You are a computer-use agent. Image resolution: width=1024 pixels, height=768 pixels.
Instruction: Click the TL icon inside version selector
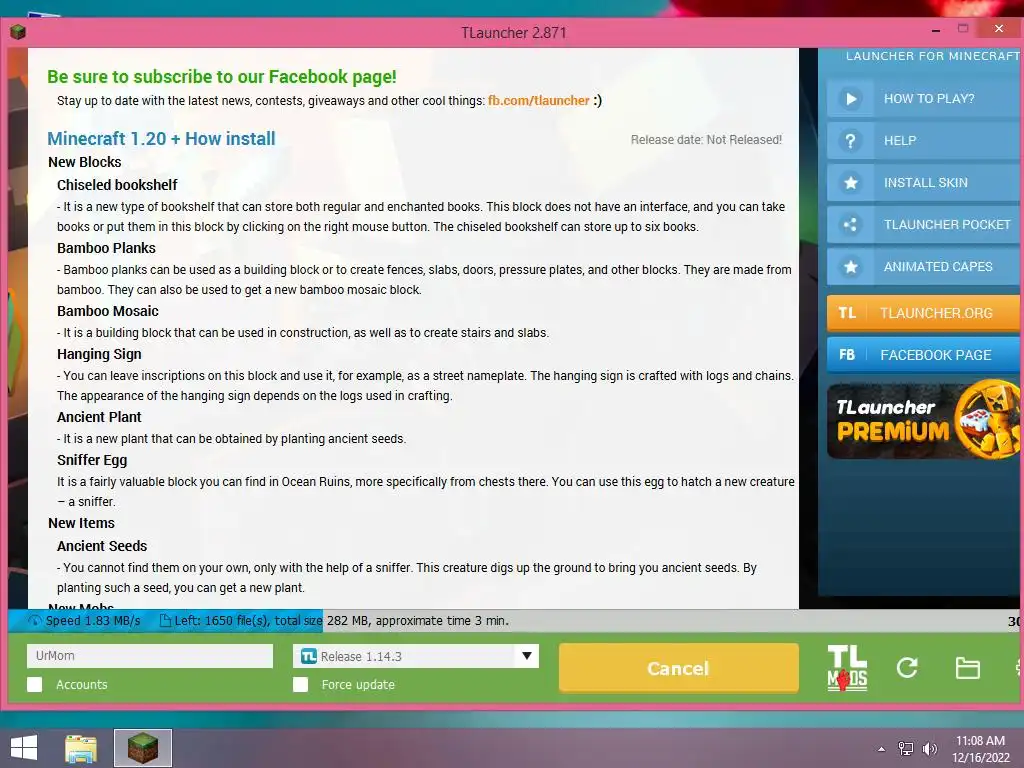coord(309,656)
